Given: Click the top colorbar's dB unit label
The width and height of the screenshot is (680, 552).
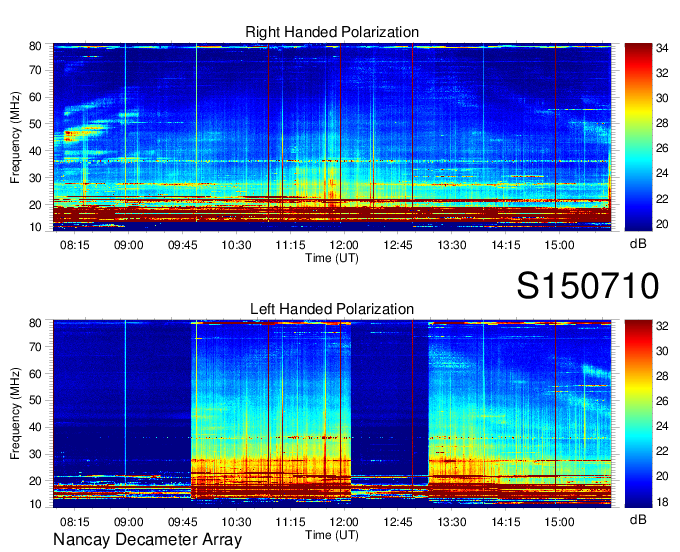Looking at the screenshot, I should coord(638,244).
